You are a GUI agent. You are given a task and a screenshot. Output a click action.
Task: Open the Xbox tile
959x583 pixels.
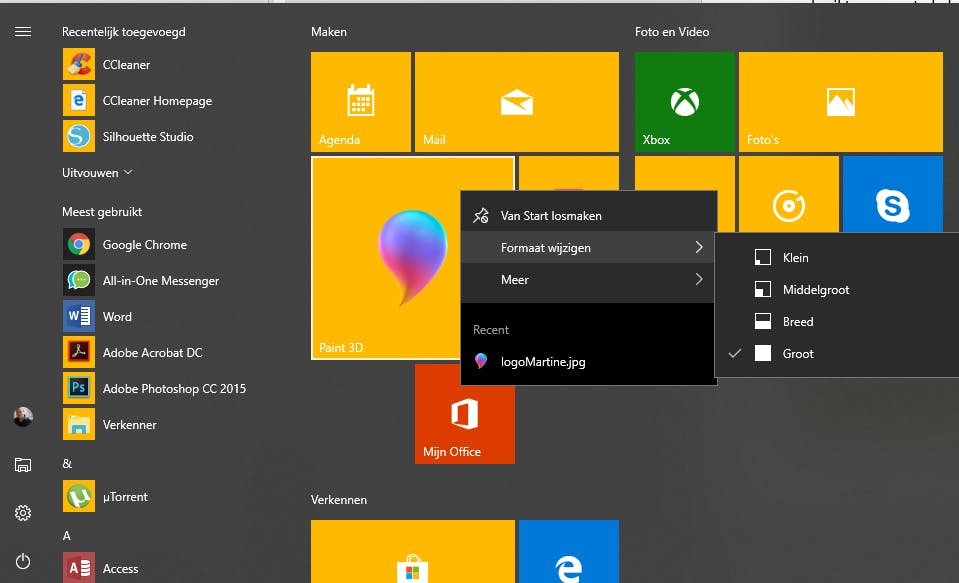[x=685, y=102]
